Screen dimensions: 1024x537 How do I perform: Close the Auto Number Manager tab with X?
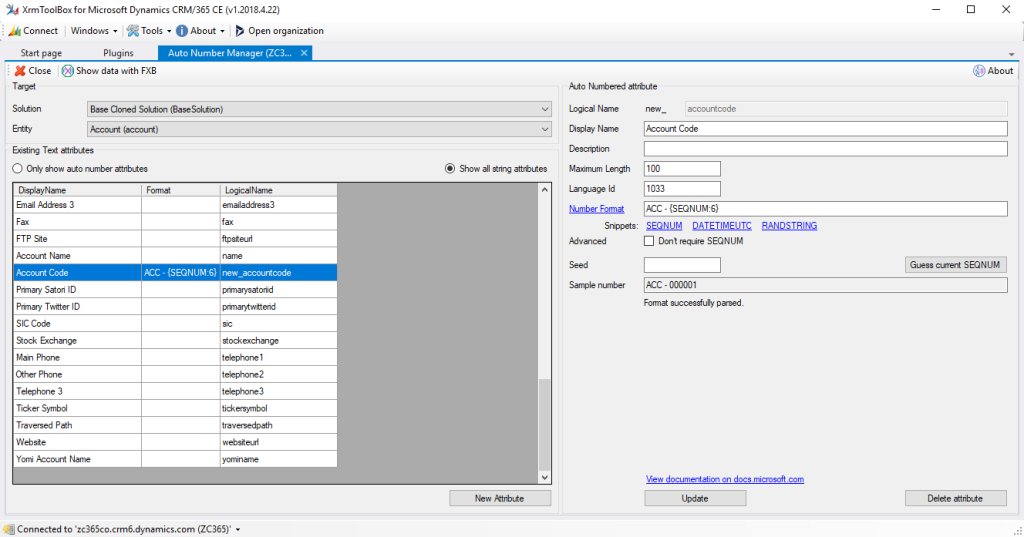click(x=304, y=53)
